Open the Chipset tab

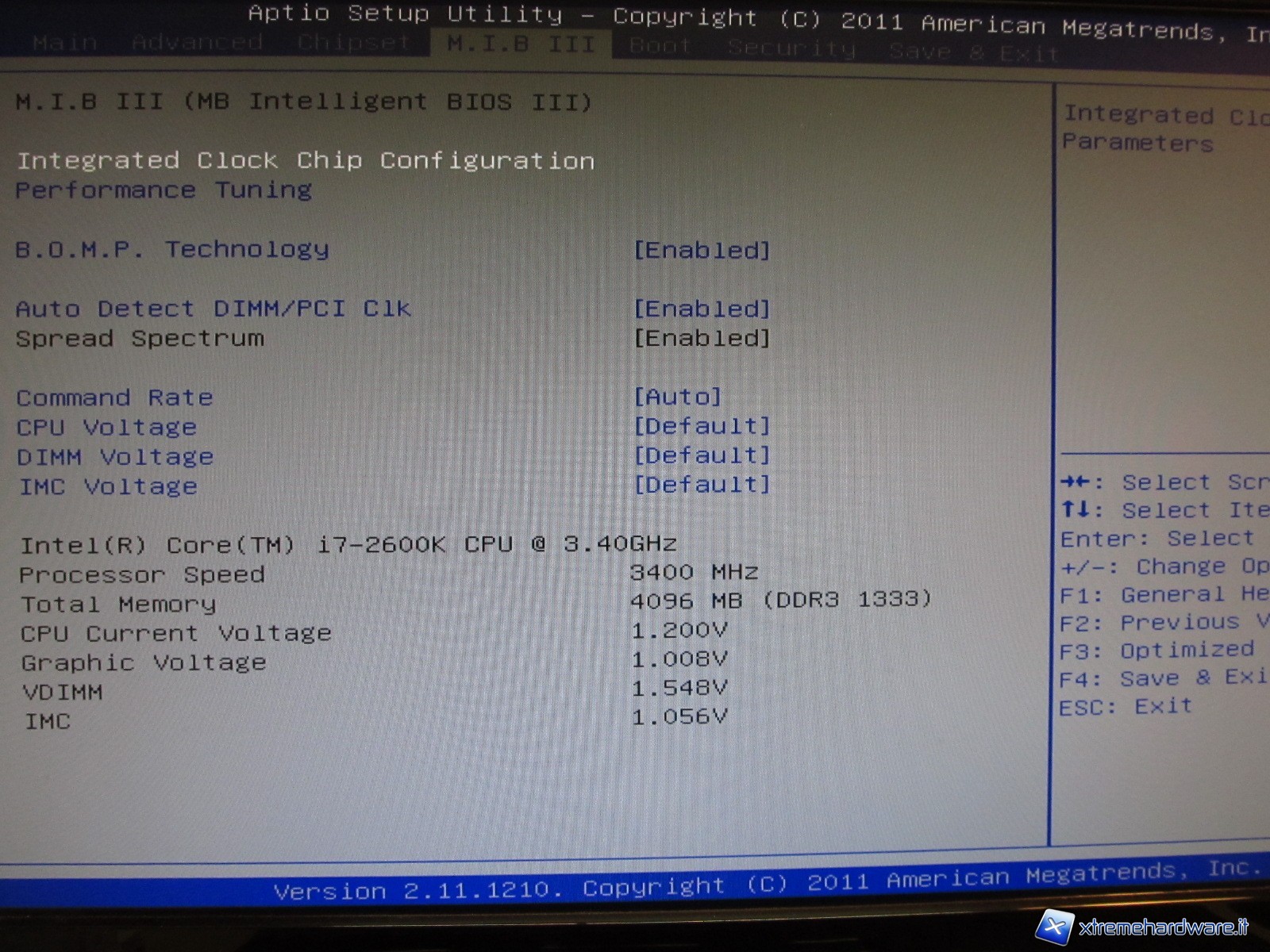tap(353, 43)
